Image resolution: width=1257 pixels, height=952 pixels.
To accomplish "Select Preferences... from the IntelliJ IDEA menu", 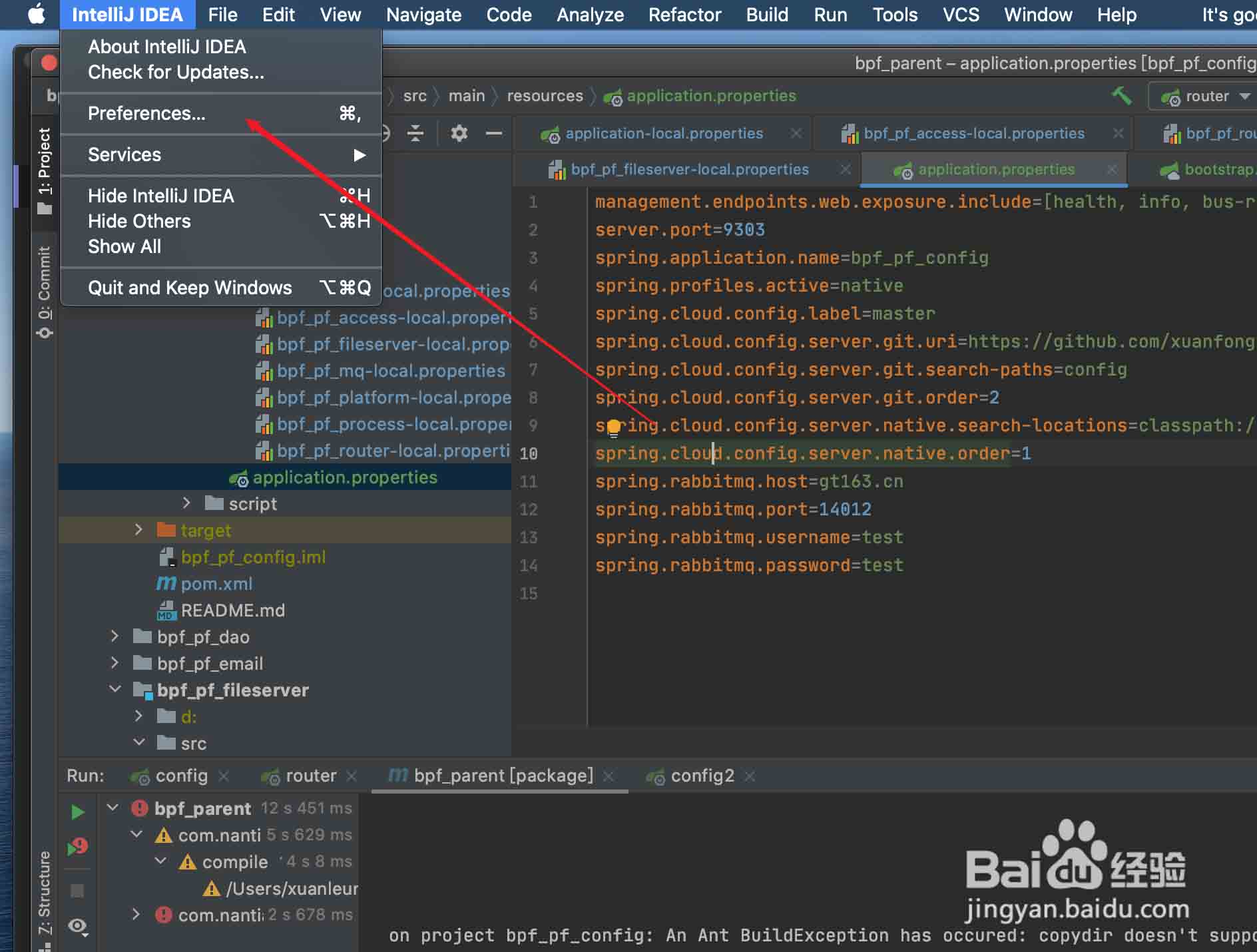I will [146, 114].
